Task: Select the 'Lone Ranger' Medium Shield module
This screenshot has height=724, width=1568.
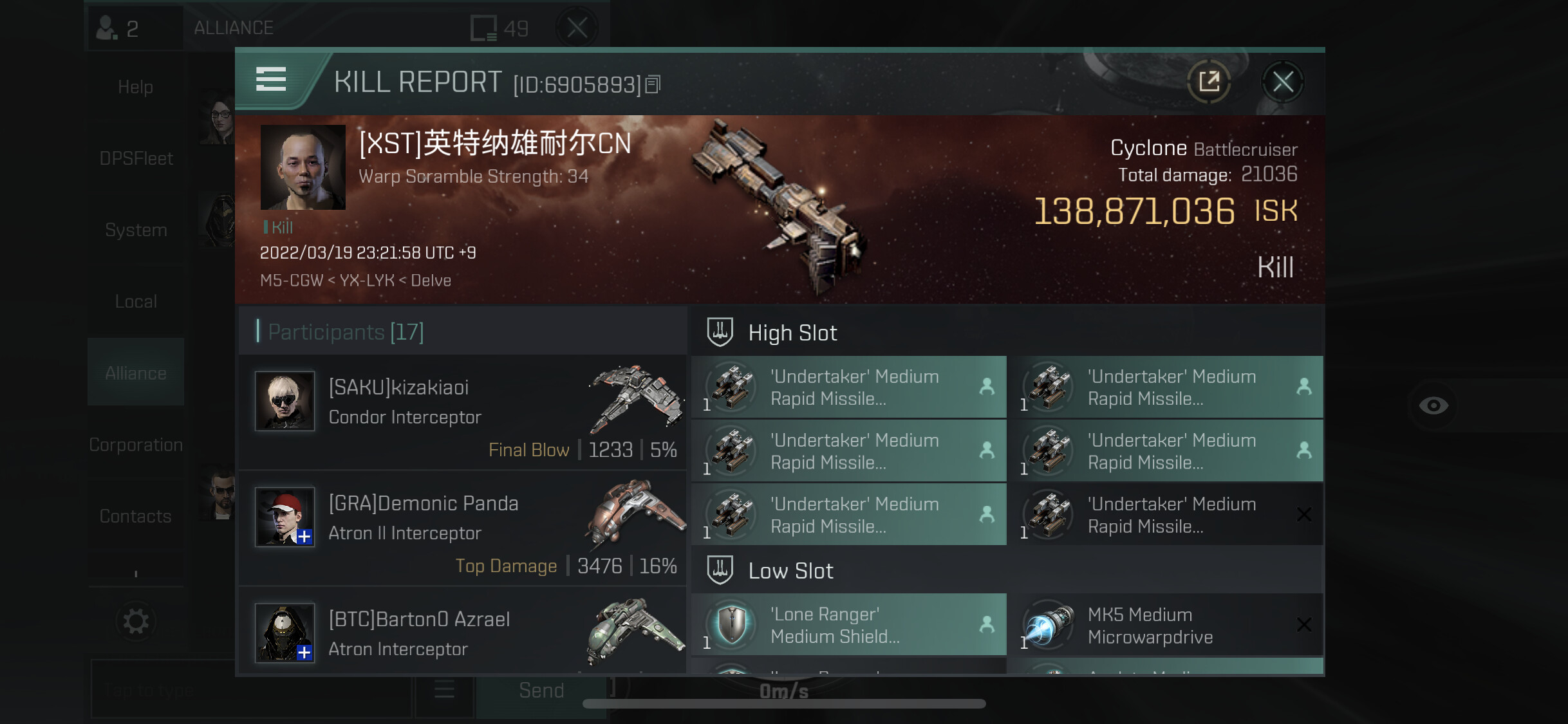Action: pyautogui.click(x=849, y=625)
